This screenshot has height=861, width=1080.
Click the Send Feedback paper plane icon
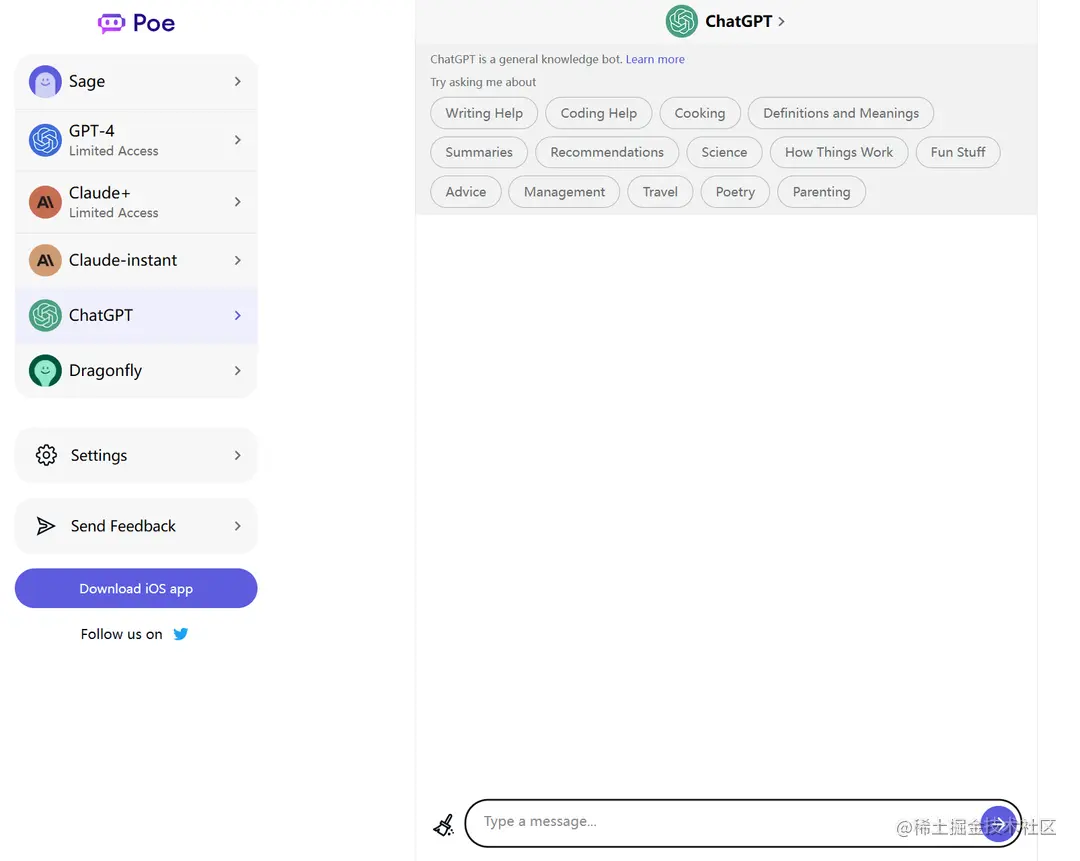click(45, 526)
